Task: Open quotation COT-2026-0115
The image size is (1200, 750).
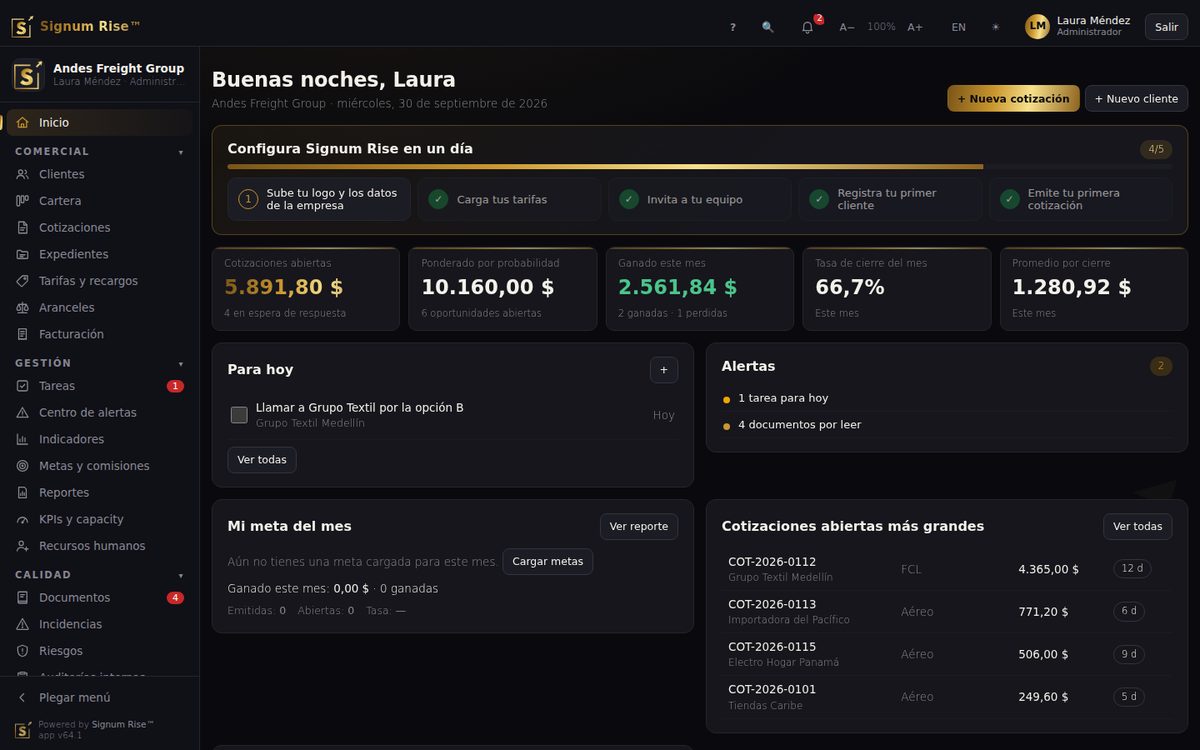Action: pos(947,654)
